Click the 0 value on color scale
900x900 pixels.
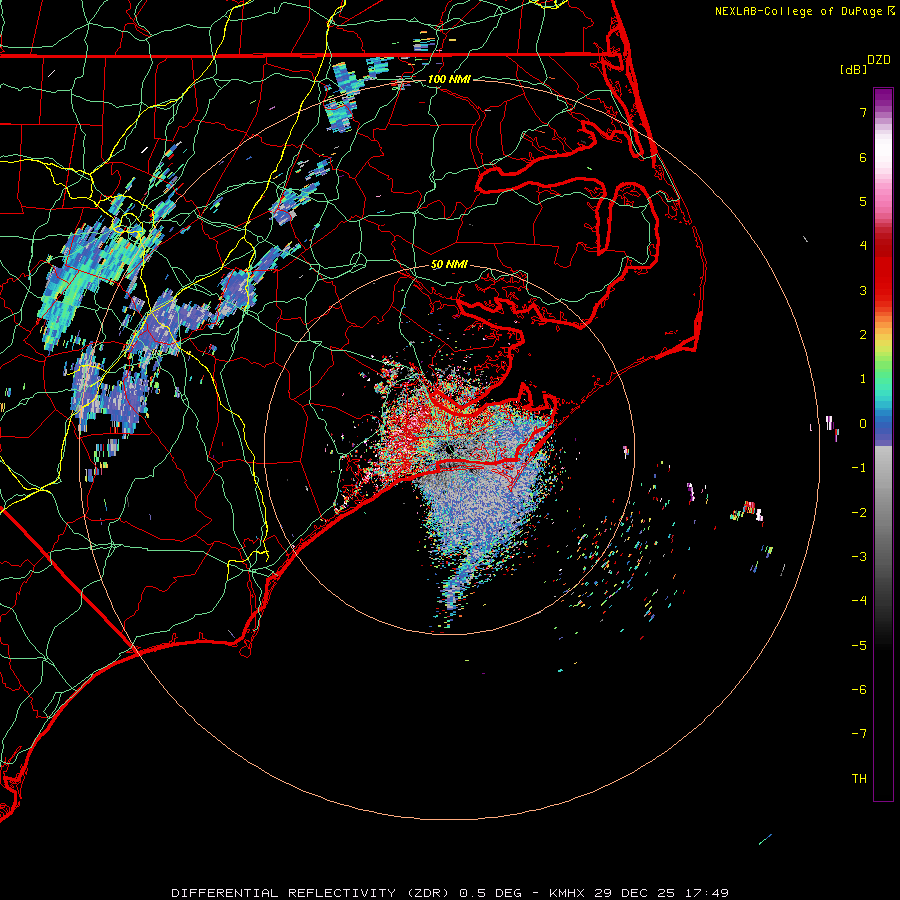click(863, 424)
